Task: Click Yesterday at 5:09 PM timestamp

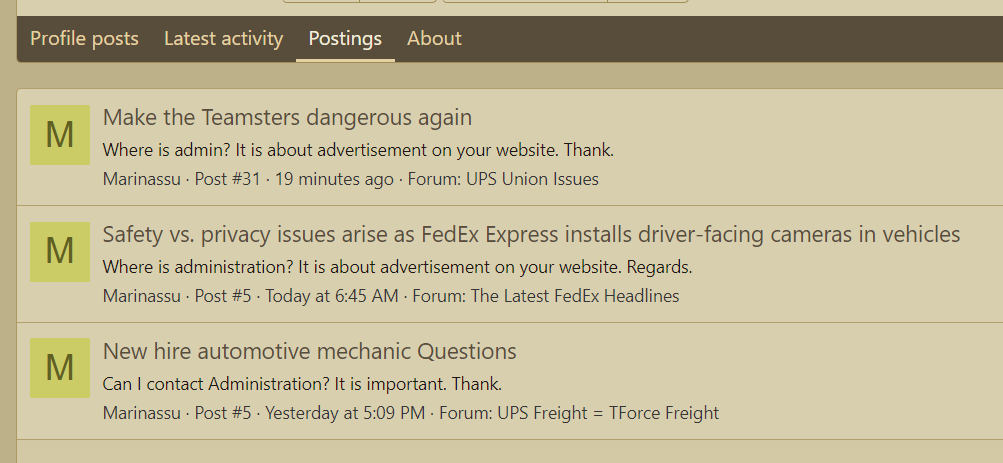Action: 345,413
